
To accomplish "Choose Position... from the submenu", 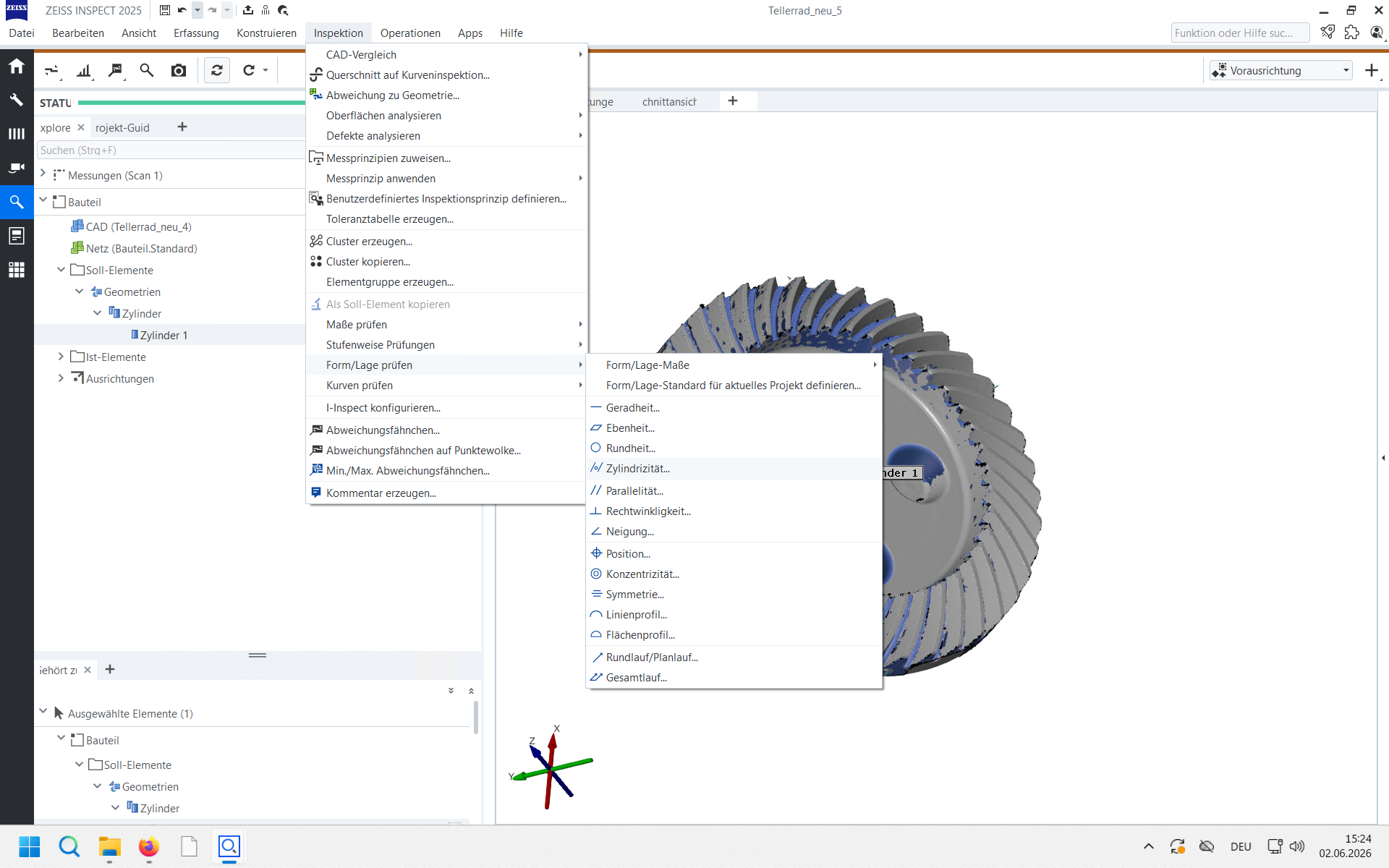I will click(734, 554).
